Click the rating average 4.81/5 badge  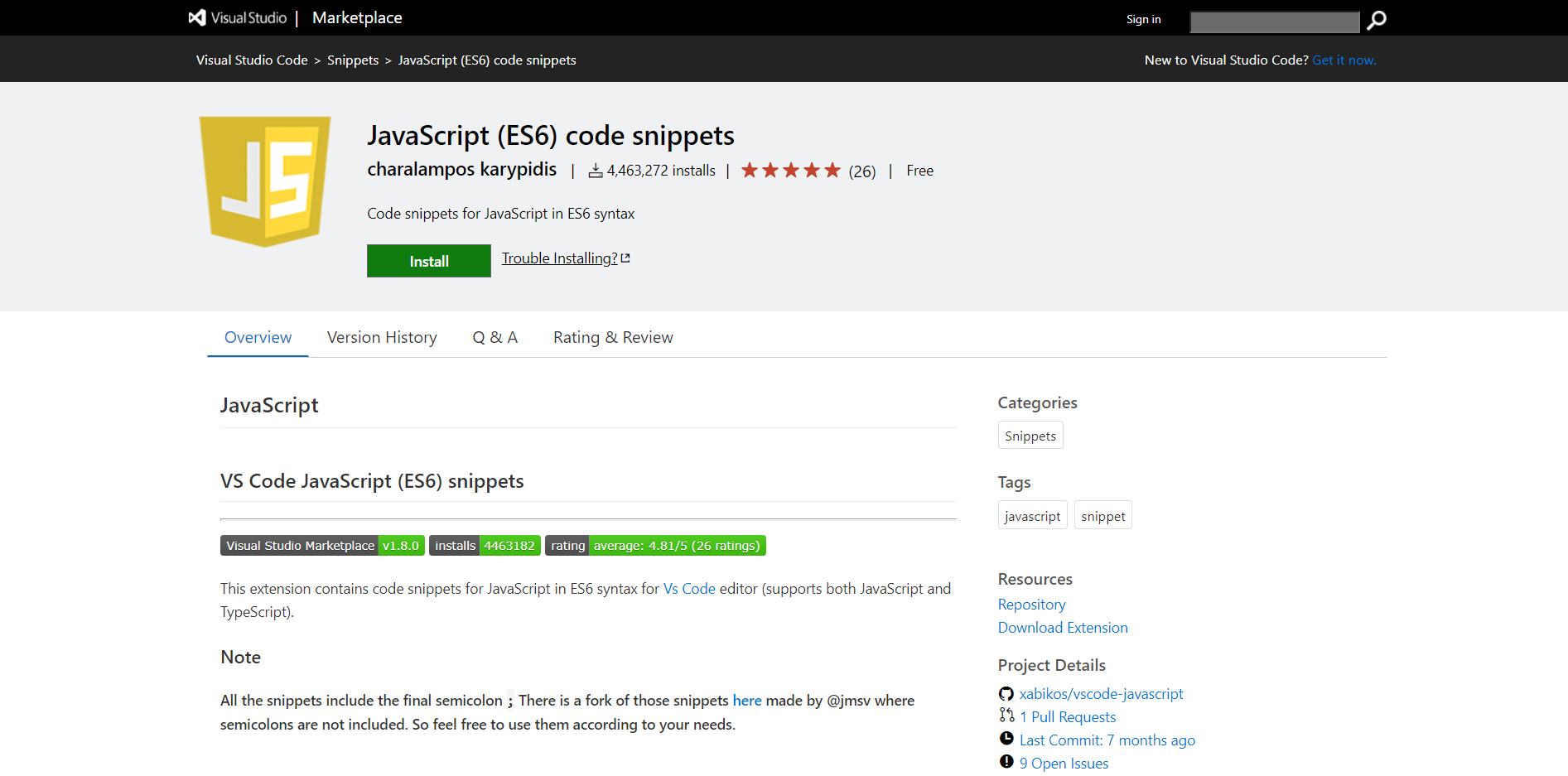(655, 546)
